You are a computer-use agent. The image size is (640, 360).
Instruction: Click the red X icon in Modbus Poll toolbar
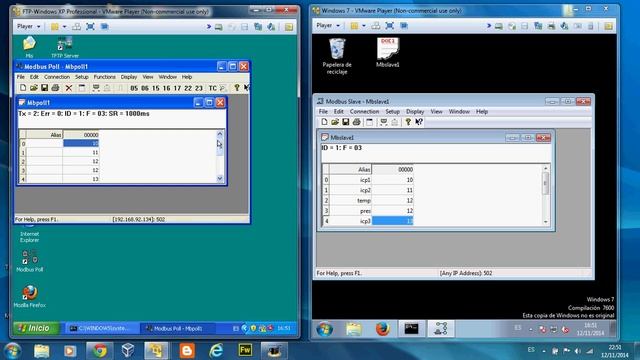tap(69, 88)
